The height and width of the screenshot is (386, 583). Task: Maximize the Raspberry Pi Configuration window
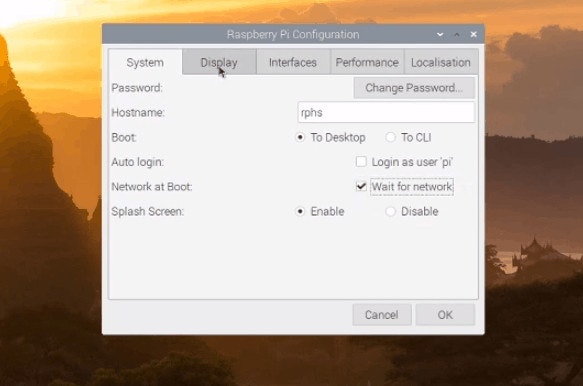point(457,34)
